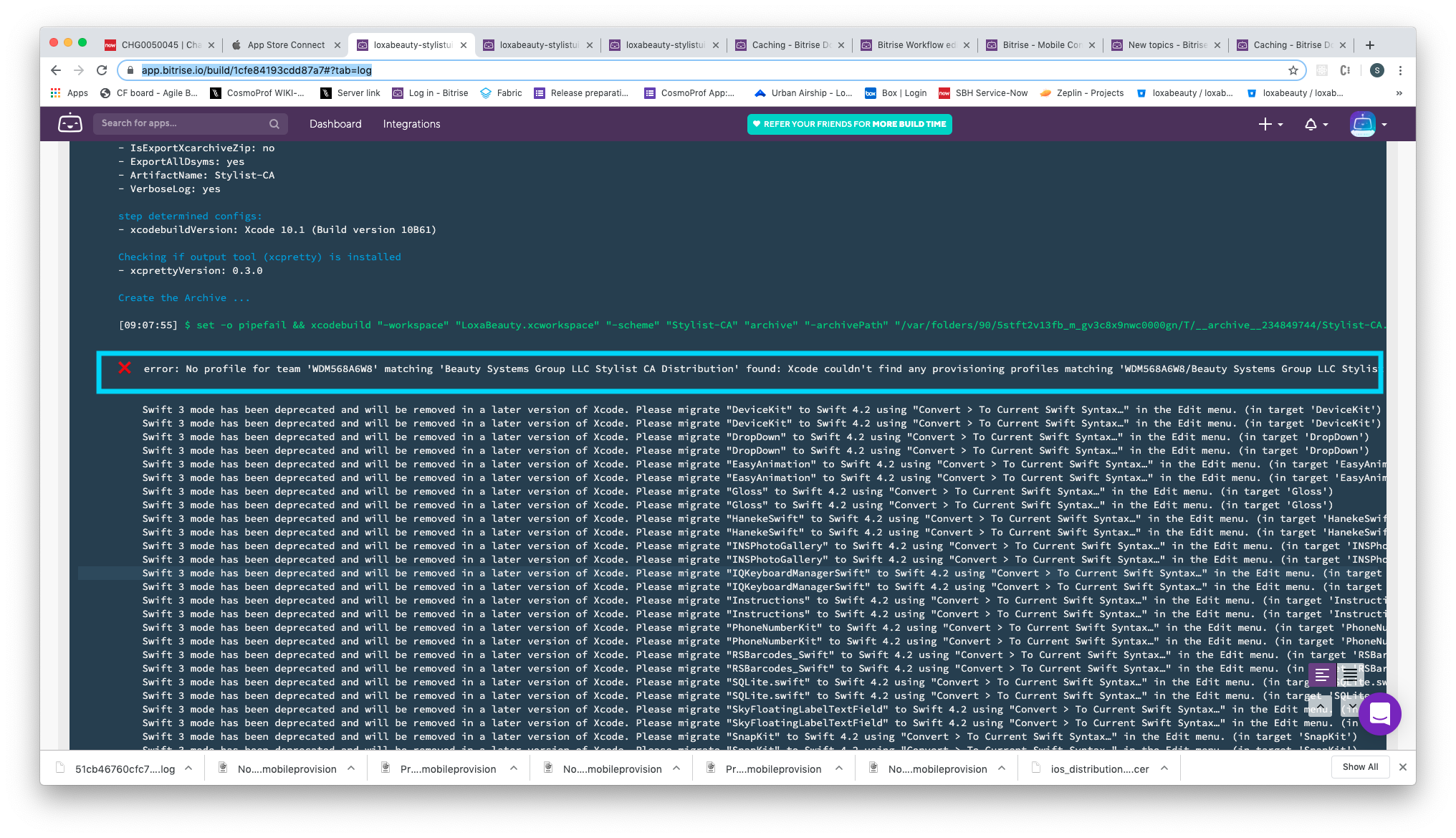The image size is (1456, 838).
Task: Enable non-wrapped log lines view
Action: tap(1322, 675)
